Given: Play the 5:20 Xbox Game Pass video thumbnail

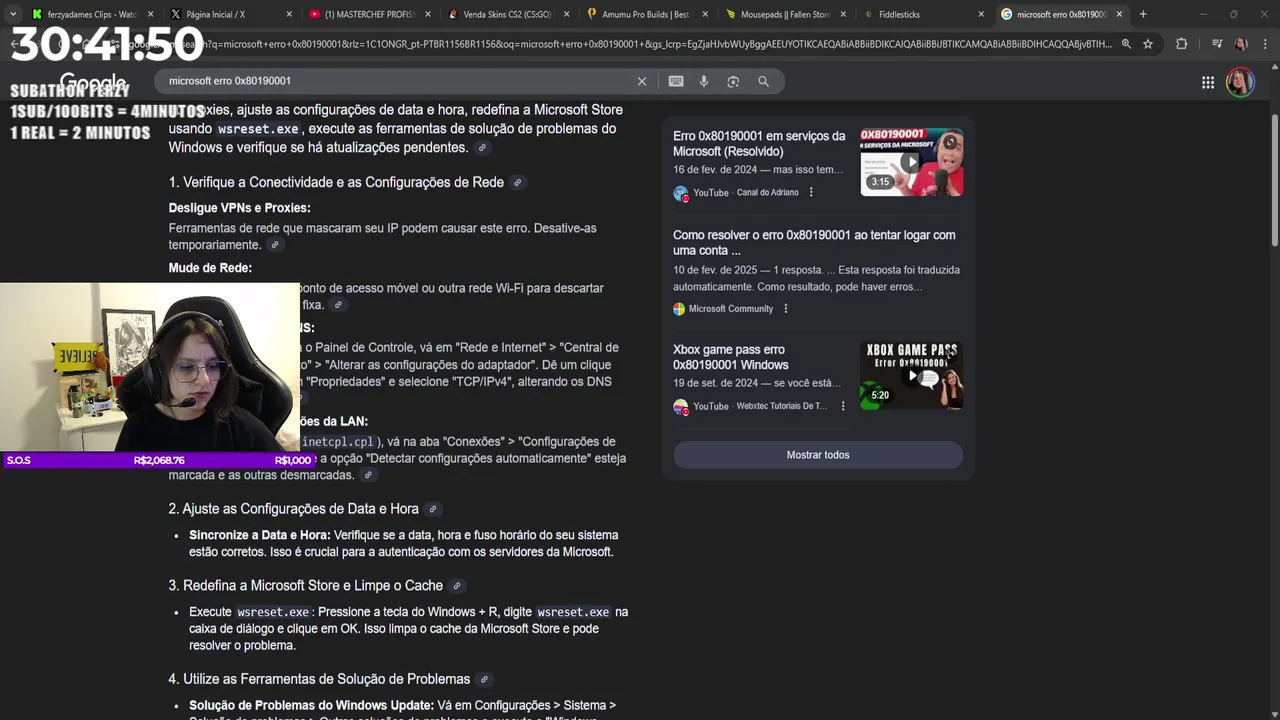Looking at the screenshot, I should pyautogui.click(x=911, y=376).
